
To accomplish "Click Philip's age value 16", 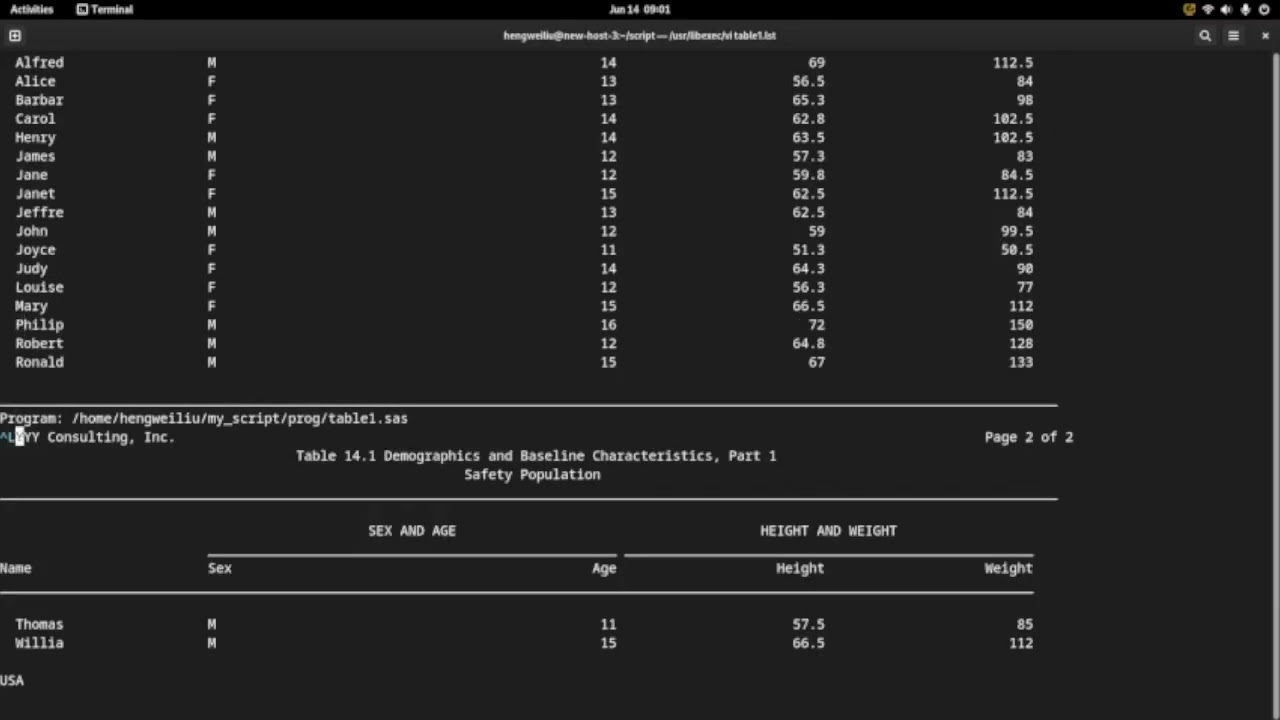I will (x=608, y=325).
